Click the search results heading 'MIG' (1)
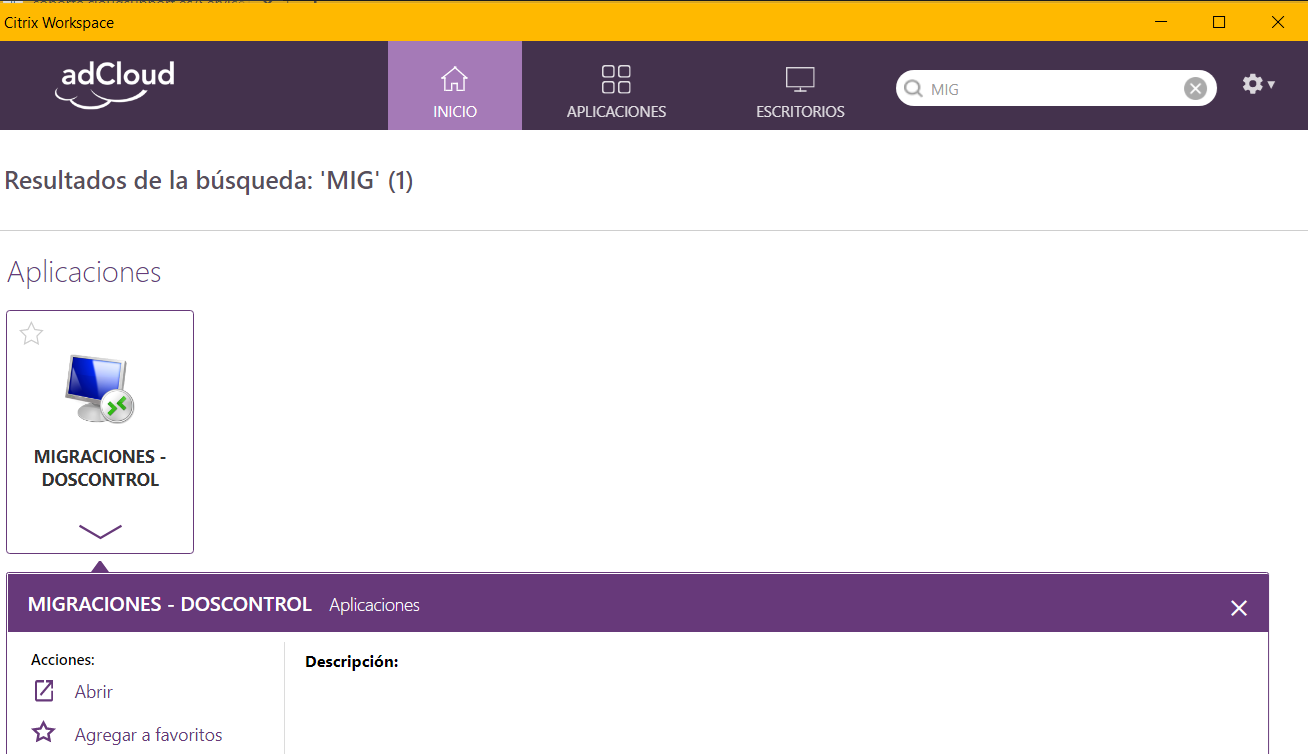The width and height of the screenshot is (1308, 754). pyautogui.click(x=209, y=181)
